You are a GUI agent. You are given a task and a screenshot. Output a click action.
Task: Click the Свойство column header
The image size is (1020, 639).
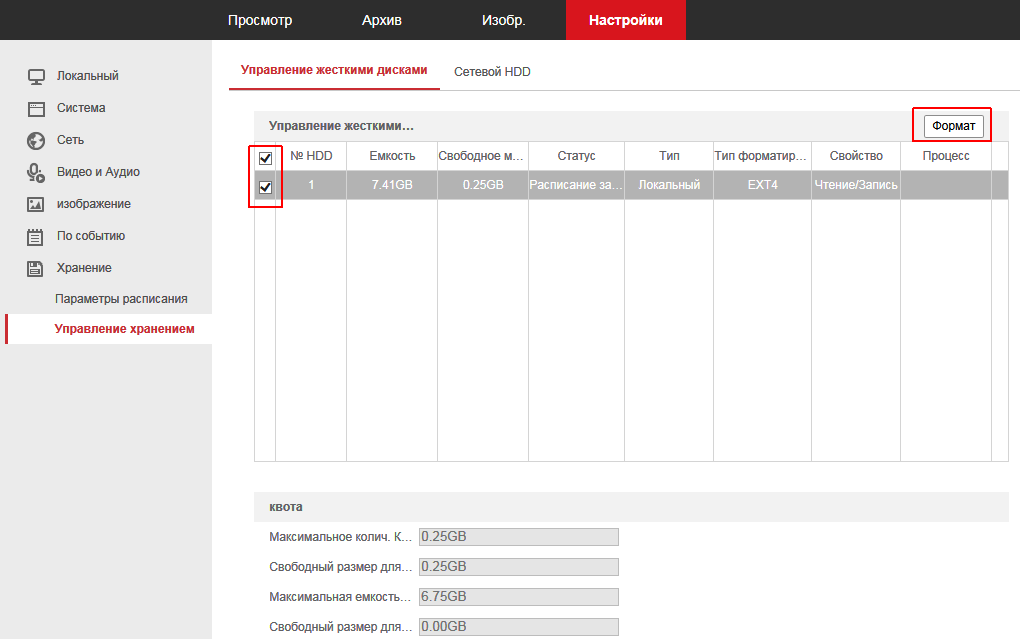856,156
